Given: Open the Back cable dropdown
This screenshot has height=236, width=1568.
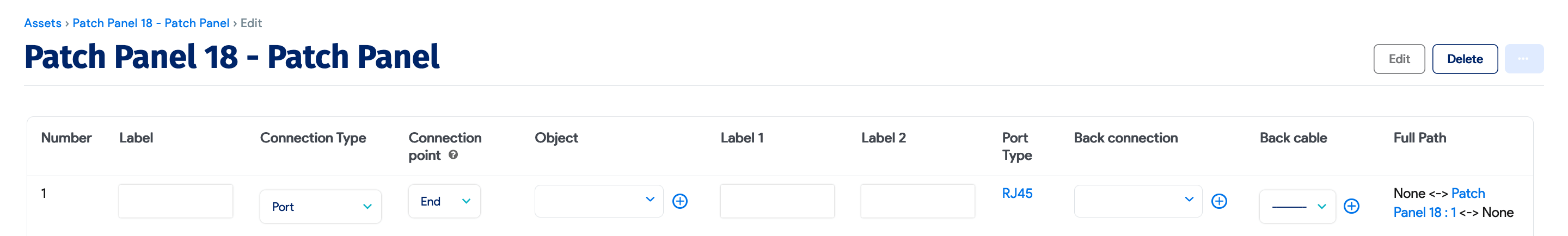Looking at the screenshot, I should tap(1296, 207).
